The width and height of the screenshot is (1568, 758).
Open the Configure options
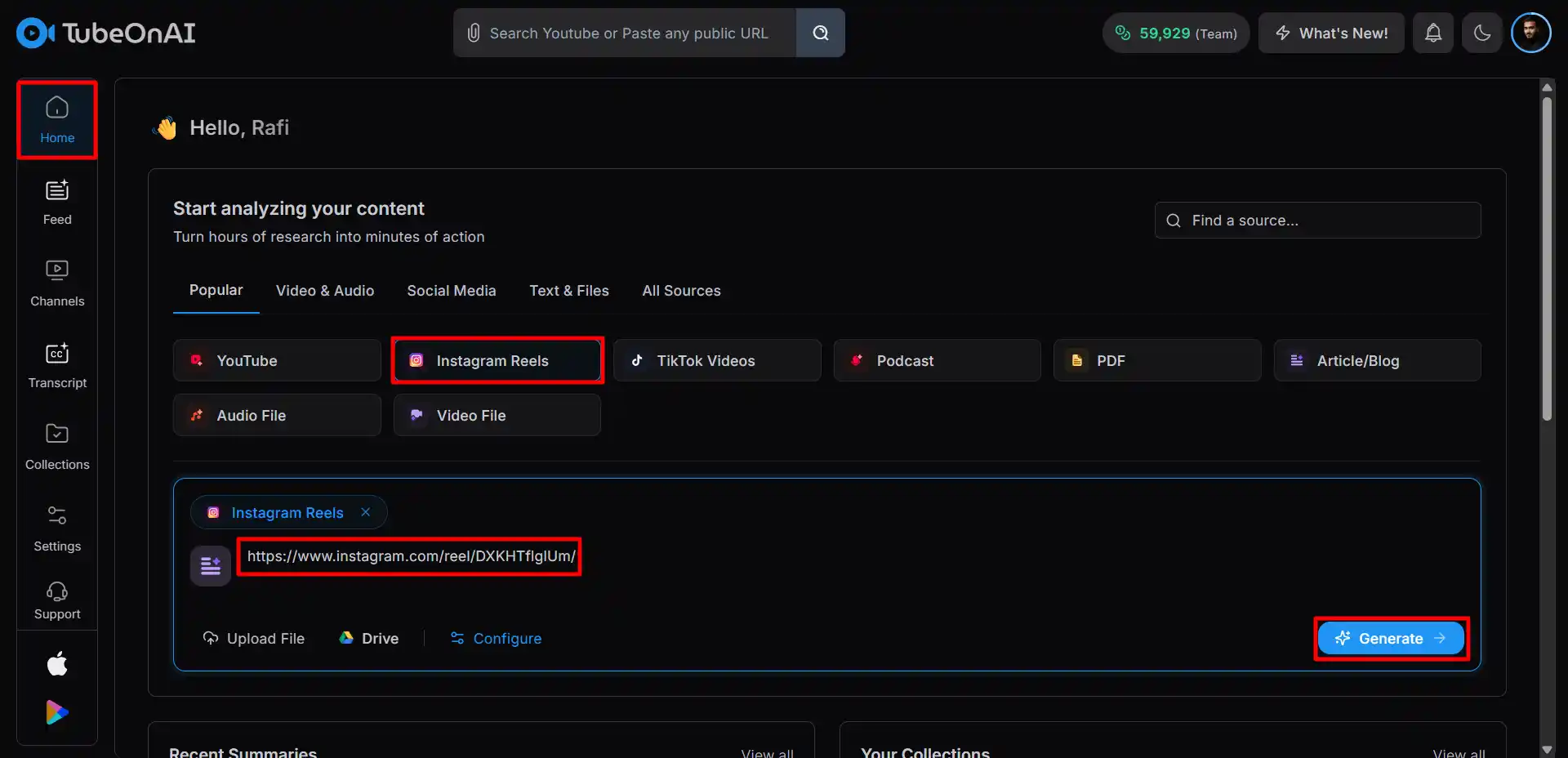point(496,639)
